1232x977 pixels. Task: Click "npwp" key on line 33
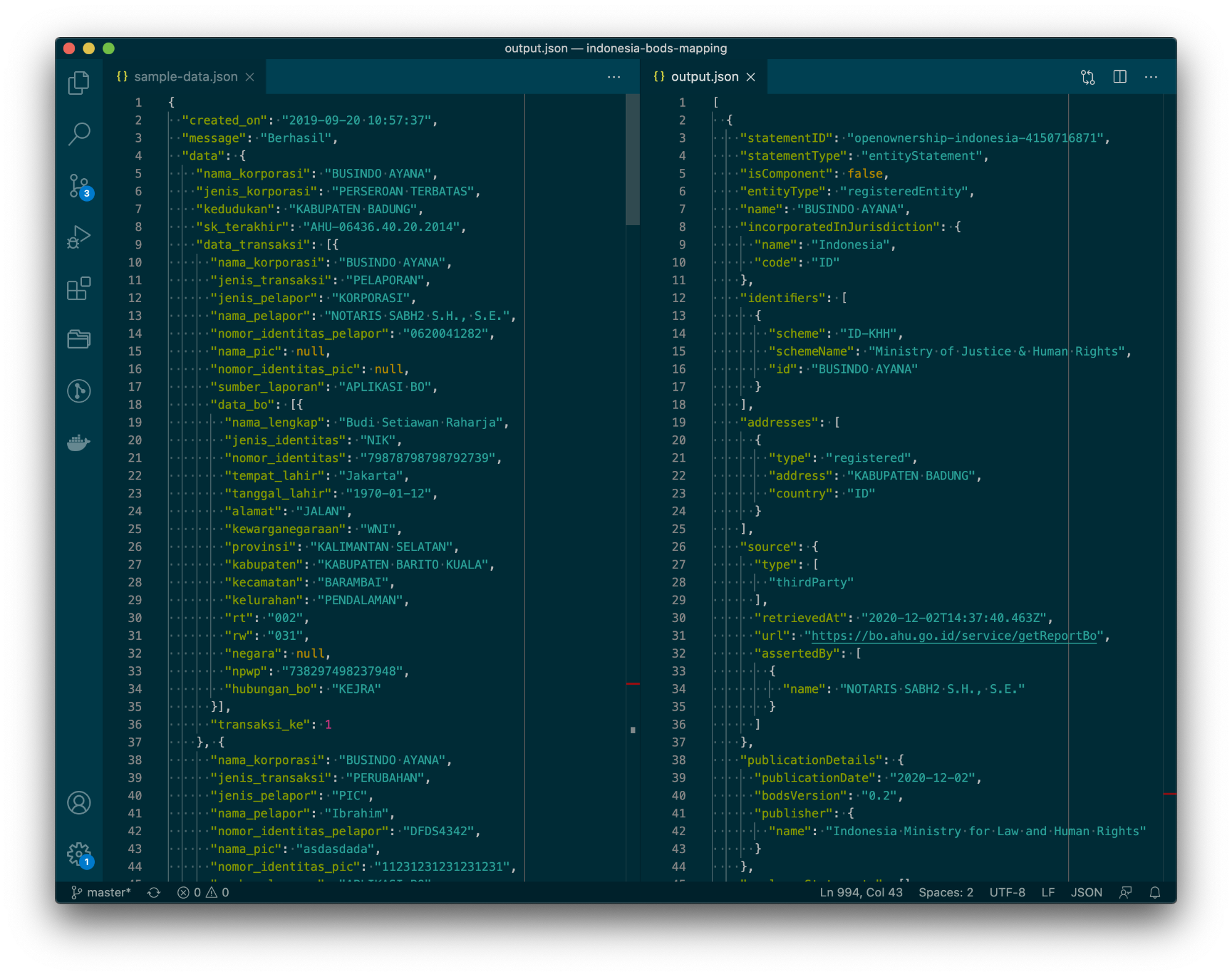[x=247, y=671]
